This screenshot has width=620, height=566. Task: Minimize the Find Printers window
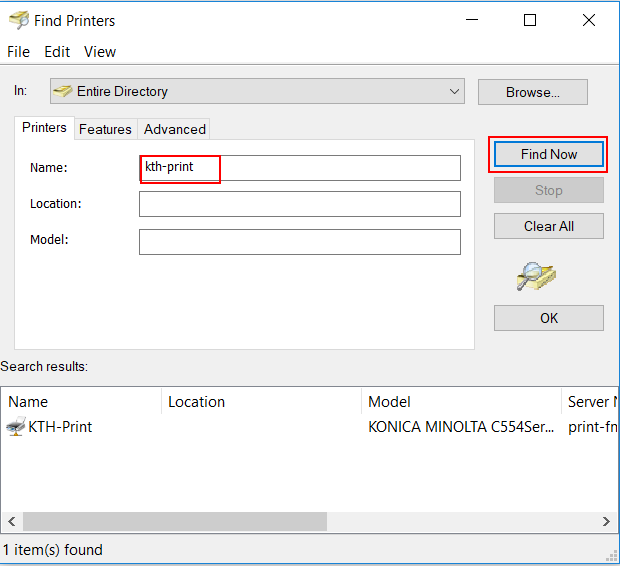click(x=472, y=20)
